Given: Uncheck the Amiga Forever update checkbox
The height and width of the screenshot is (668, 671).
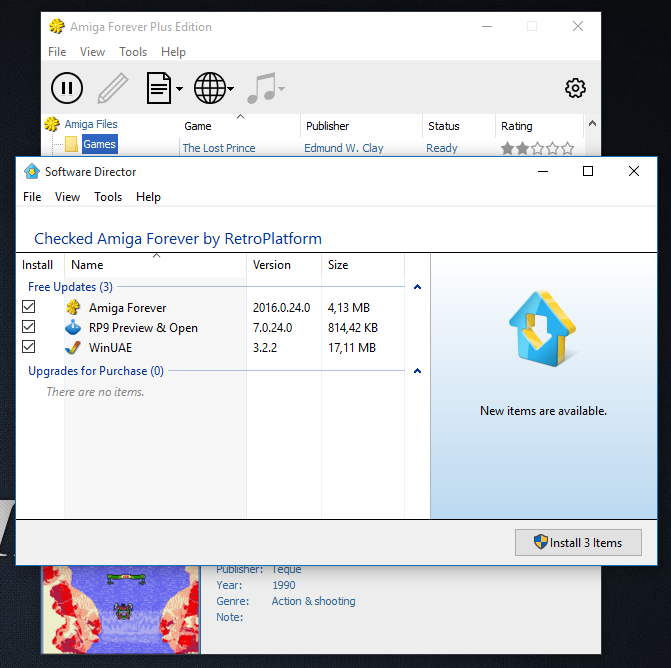Looking at the screenshot, I should (29, 307).
